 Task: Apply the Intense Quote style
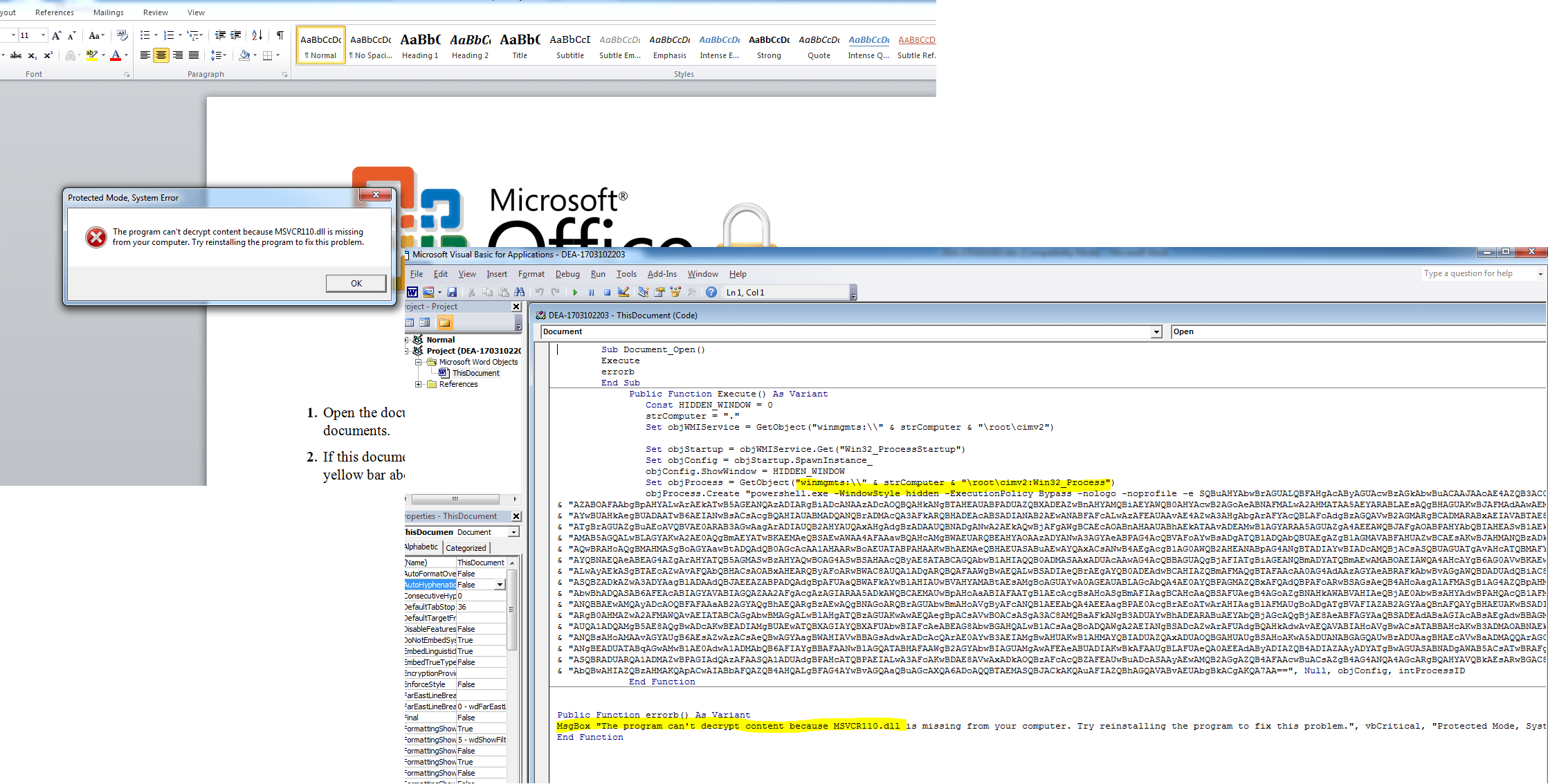(868, 46)
